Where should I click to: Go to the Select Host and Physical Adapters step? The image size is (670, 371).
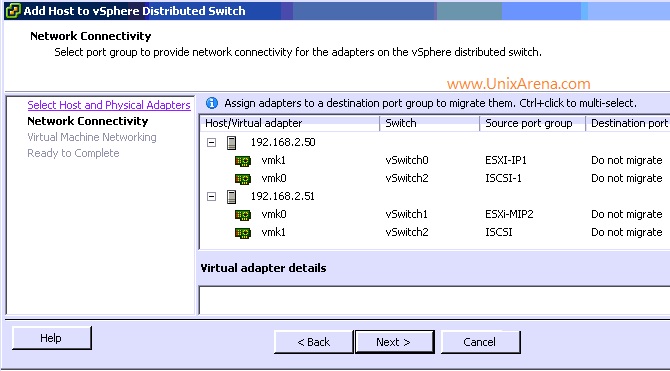click(x=109, y=105)
